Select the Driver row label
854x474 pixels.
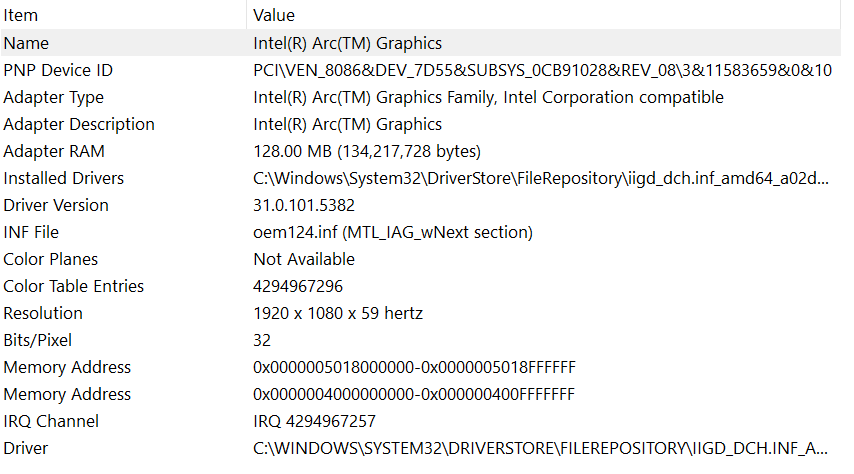26,448
